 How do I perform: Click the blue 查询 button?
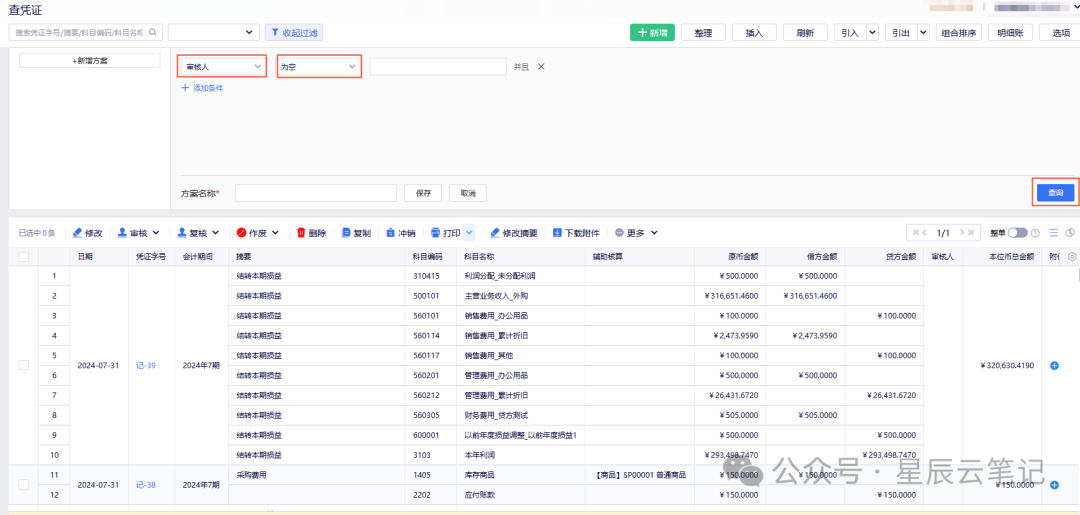(1055, 193)
